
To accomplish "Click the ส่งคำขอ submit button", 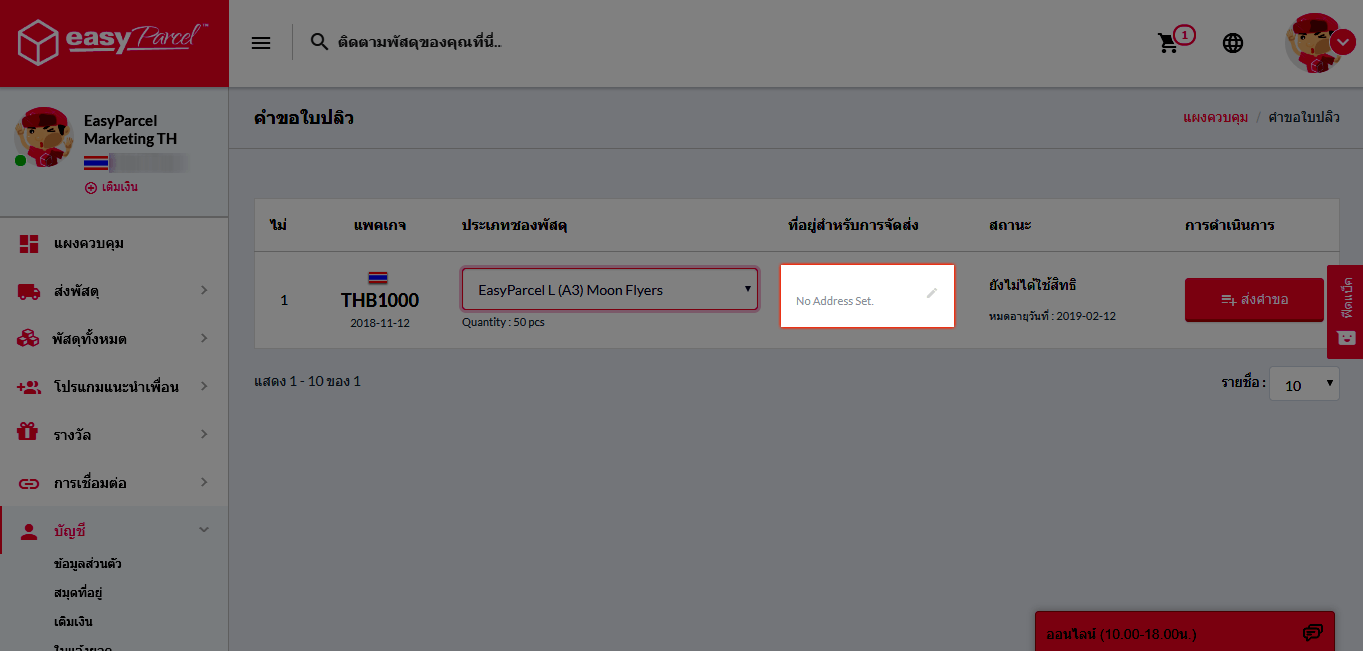I will (x=1254, y=299).
